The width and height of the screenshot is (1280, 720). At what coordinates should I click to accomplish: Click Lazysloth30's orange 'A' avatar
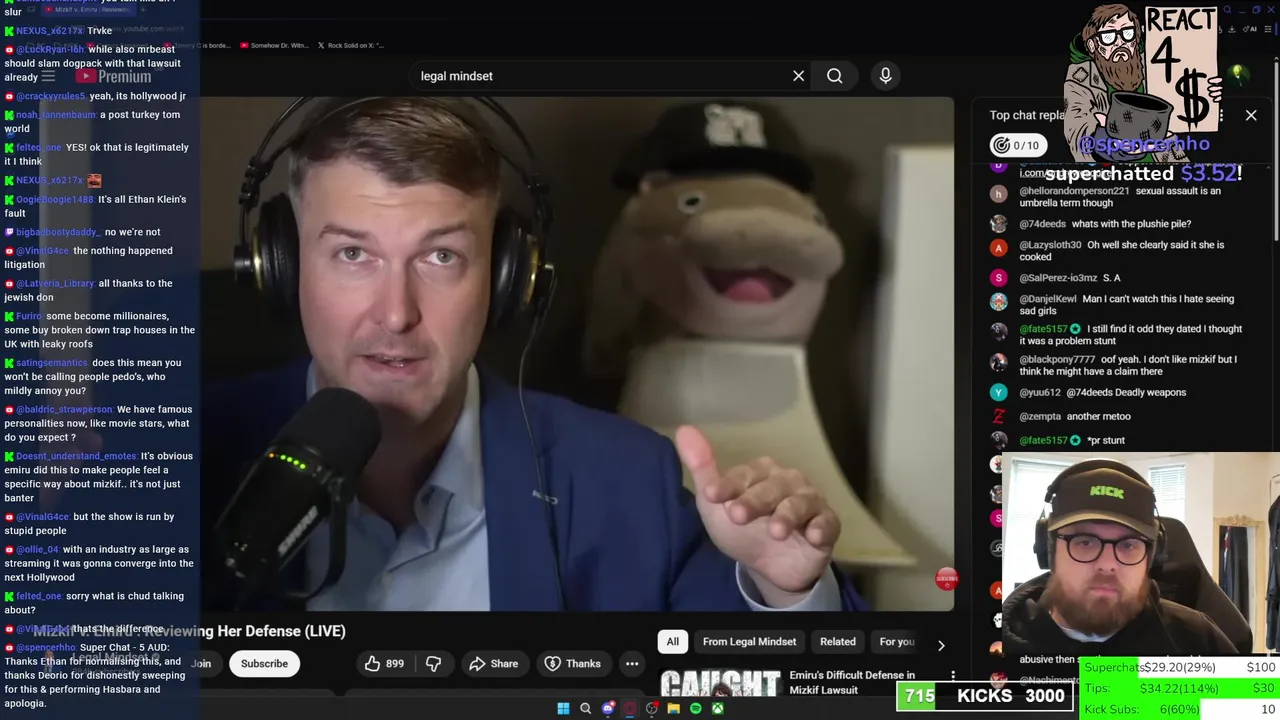[998, 248]
